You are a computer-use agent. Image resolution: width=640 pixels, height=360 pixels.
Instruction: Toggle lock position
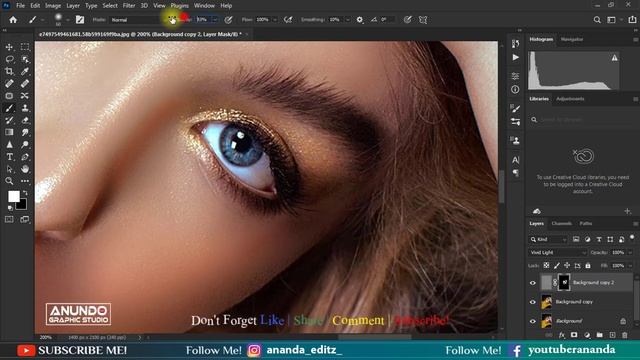pyautogui.click(x=567, y=265)
